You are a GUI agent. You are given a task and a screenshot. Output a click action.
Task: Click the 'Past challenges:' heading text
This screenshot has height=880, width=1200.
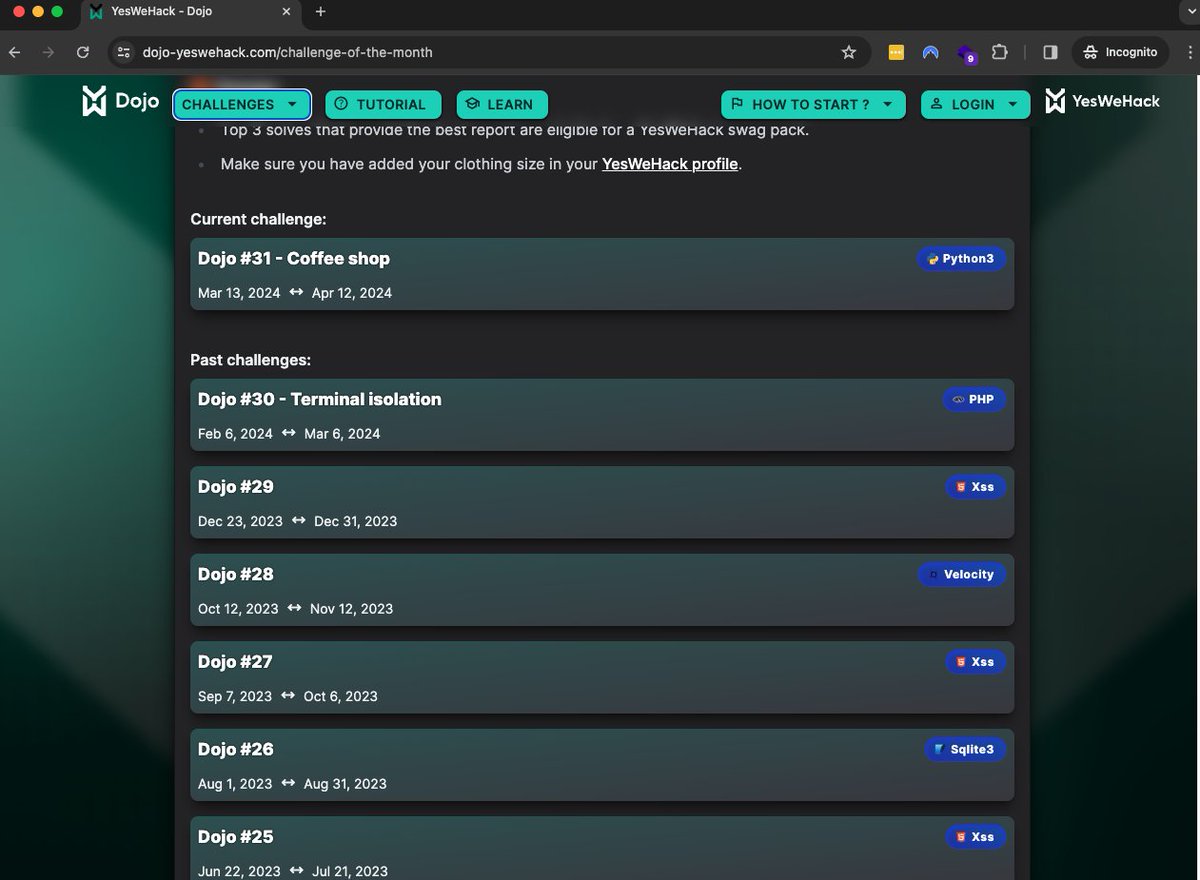coord(250,360)
